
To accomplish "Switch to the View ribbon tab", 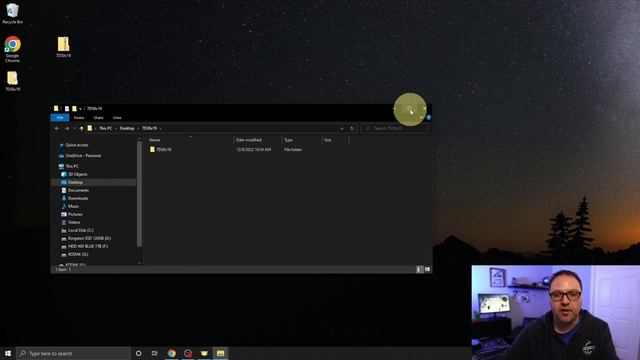I will (x=117, y=118).
